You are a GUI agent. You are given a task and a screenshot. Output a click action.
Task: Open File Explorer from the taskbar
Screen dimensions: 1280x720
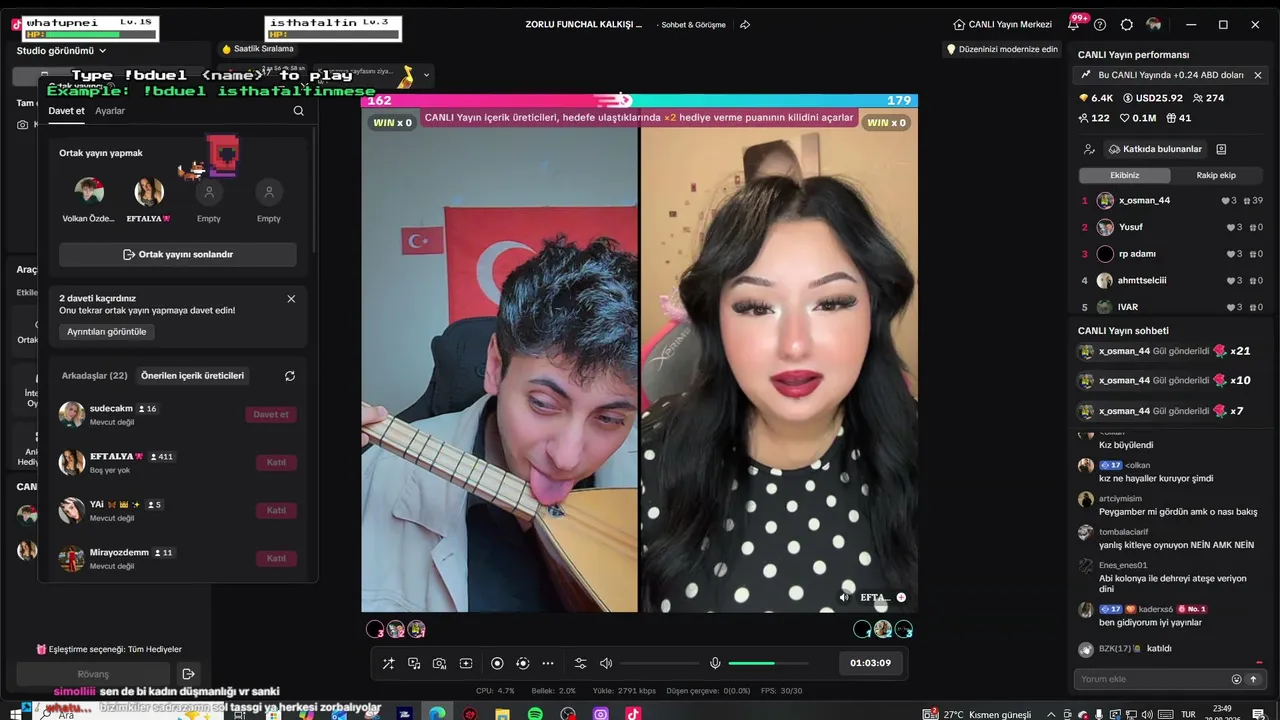(x=503, y=713)
